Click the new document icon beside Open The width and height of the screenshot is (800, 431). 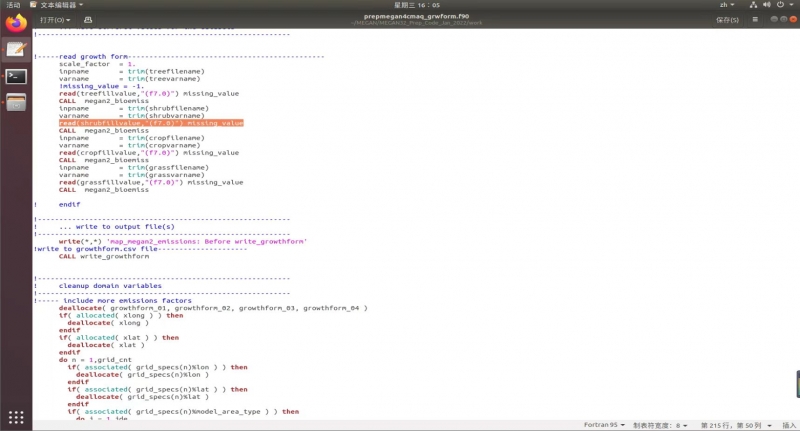tap(87, 19)
